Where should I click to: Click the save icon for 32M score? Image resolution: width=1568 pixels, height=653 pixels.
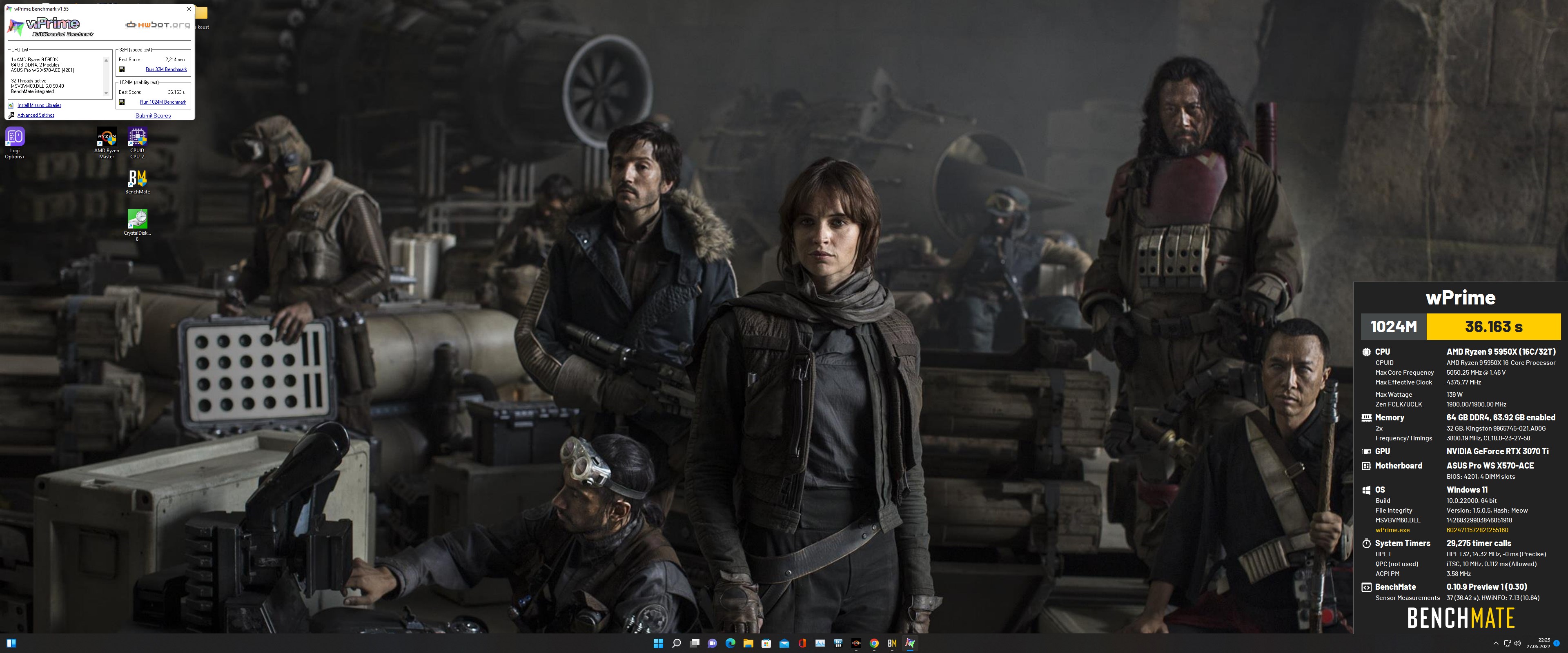[x=122, y=69]
